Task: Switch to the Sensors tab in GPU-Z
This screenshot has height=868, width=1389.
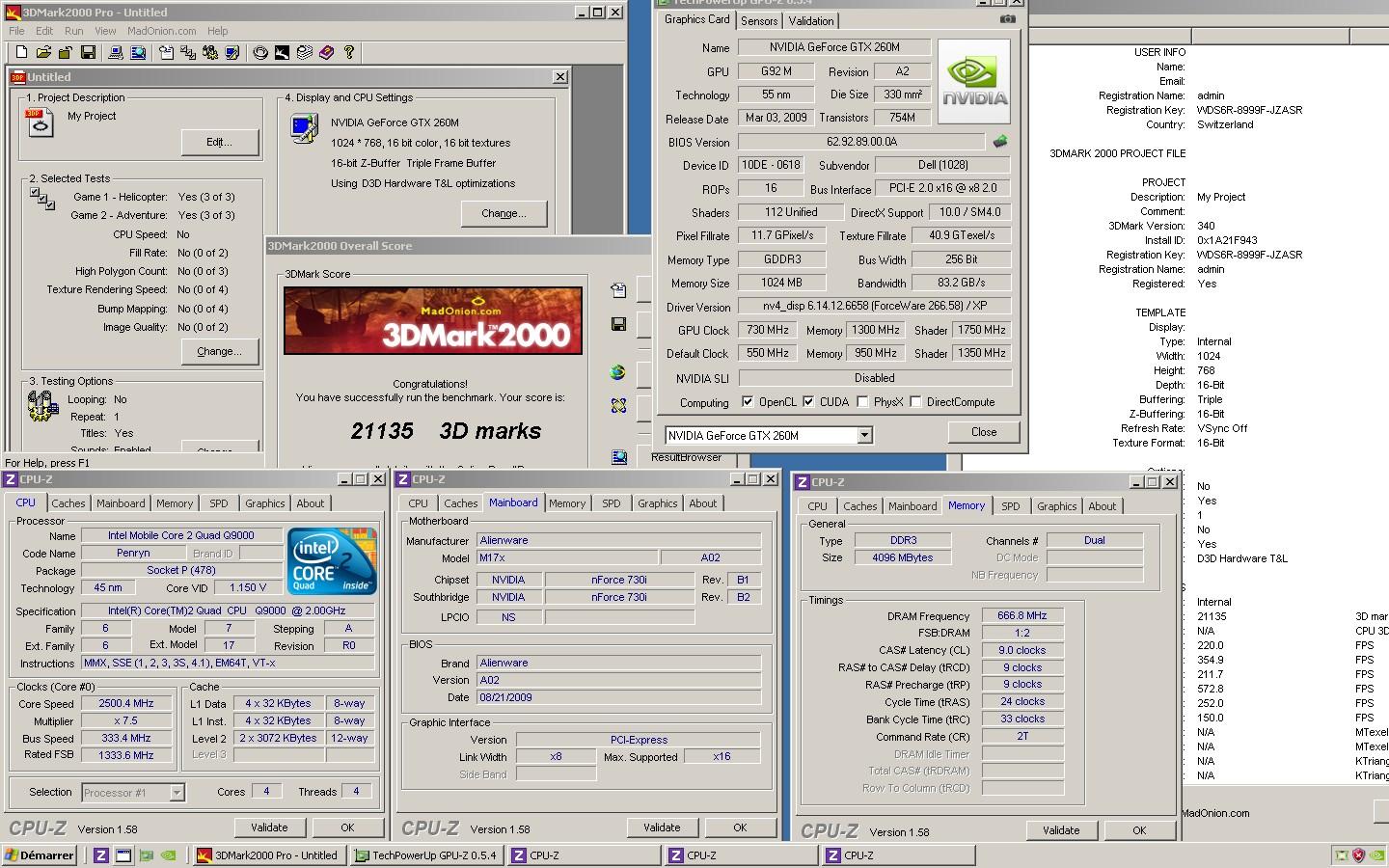Action: [759, 20]
